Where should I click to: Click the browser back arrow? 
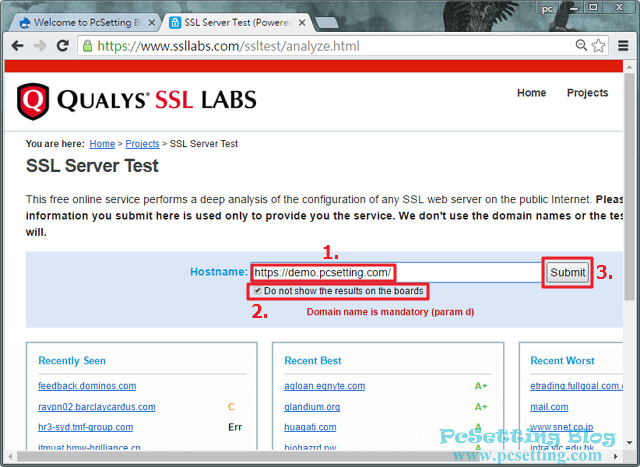point(17,46)
